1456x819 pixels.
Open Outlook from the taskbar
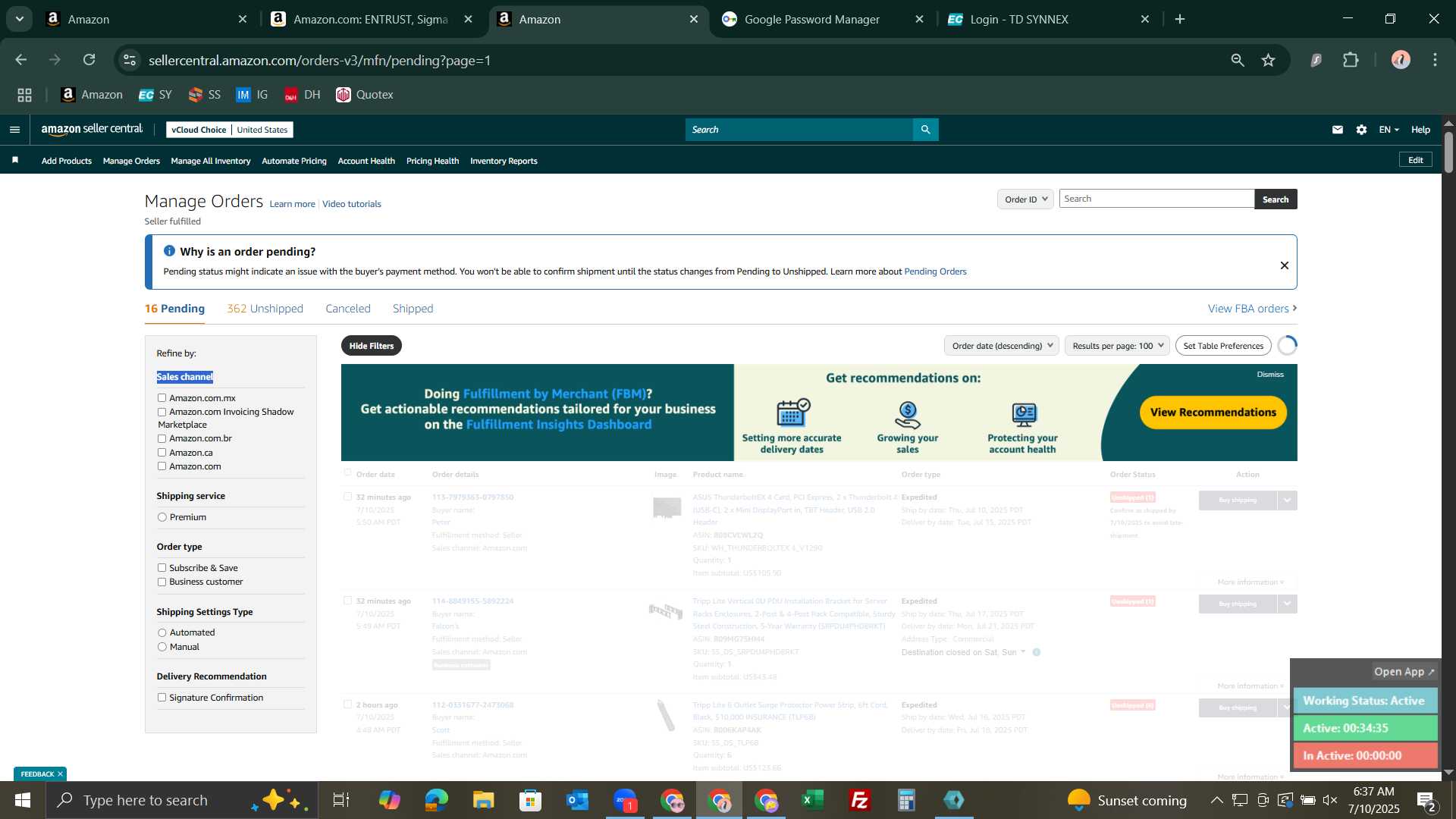coord(577,800)
